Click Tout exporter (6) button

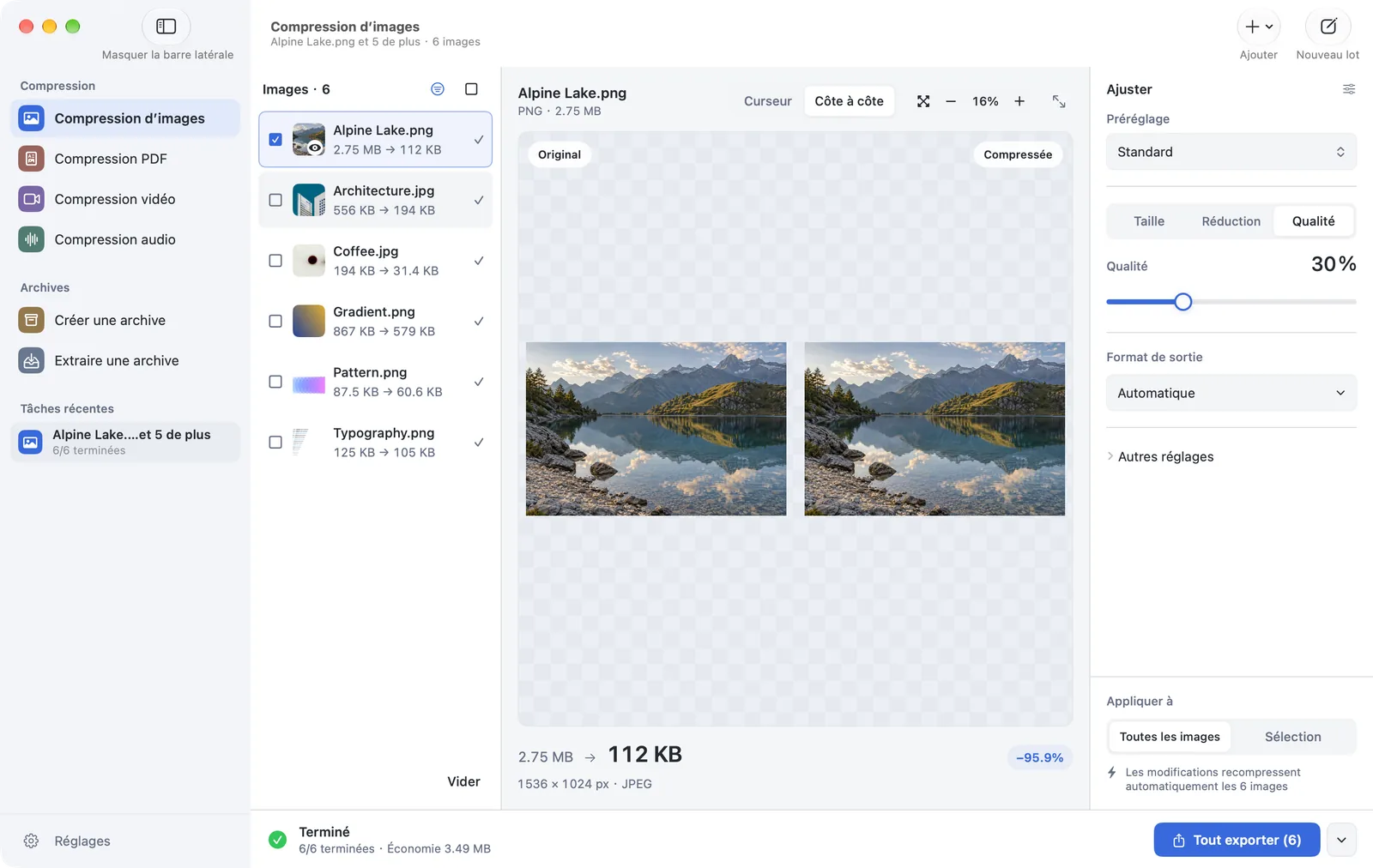pyautogui.click(x=1237, y=840)
